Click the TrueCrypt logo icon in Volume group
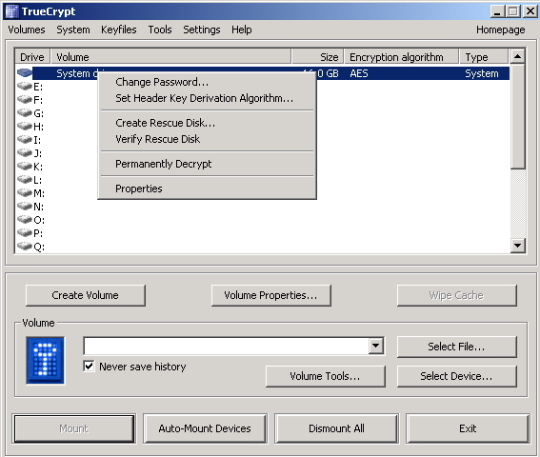 45,360
